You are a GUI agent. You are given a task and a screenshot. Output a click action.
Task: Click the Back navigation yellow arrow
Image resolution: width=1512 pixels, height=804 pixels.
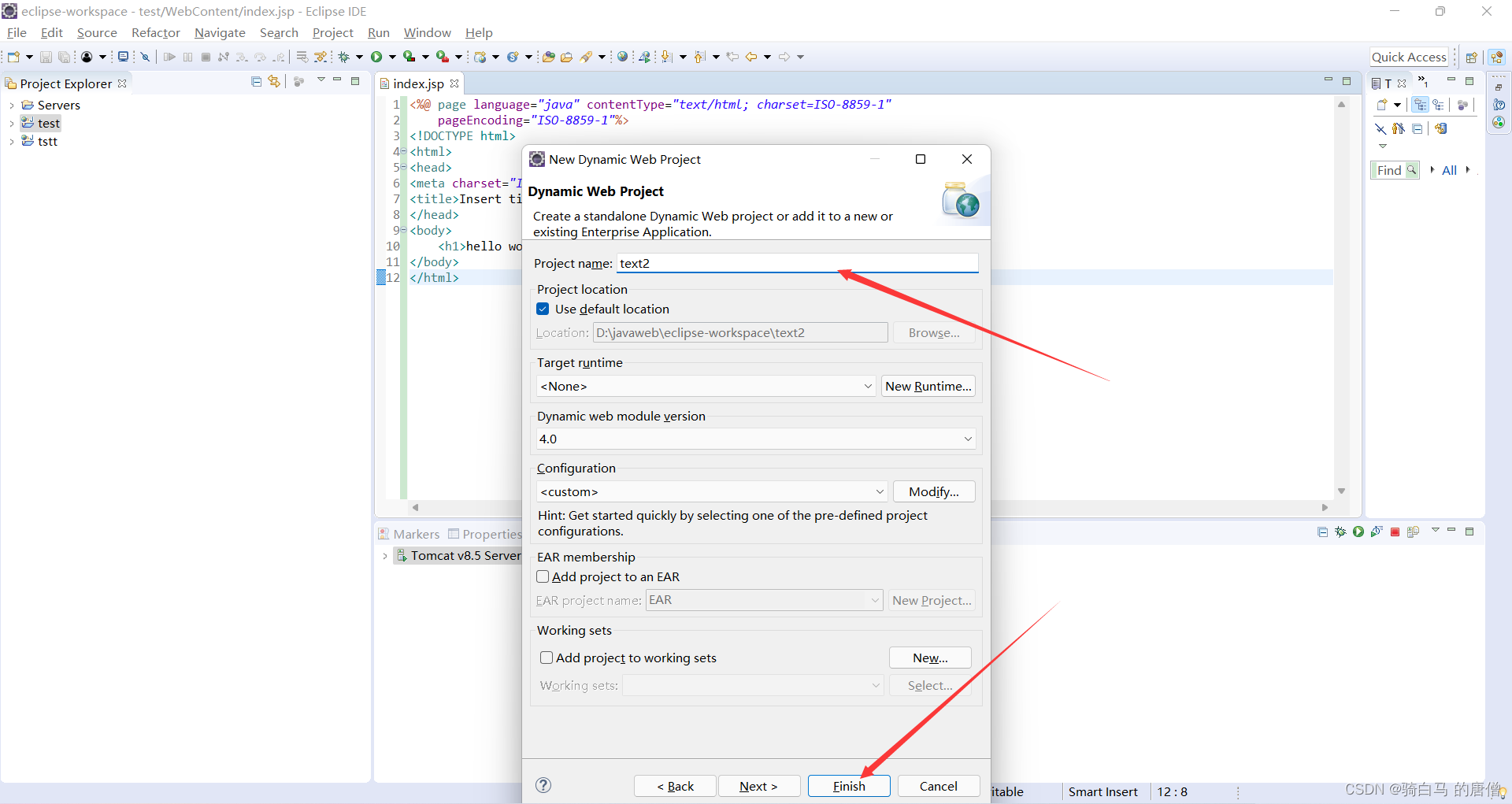[x=751, y=57]
